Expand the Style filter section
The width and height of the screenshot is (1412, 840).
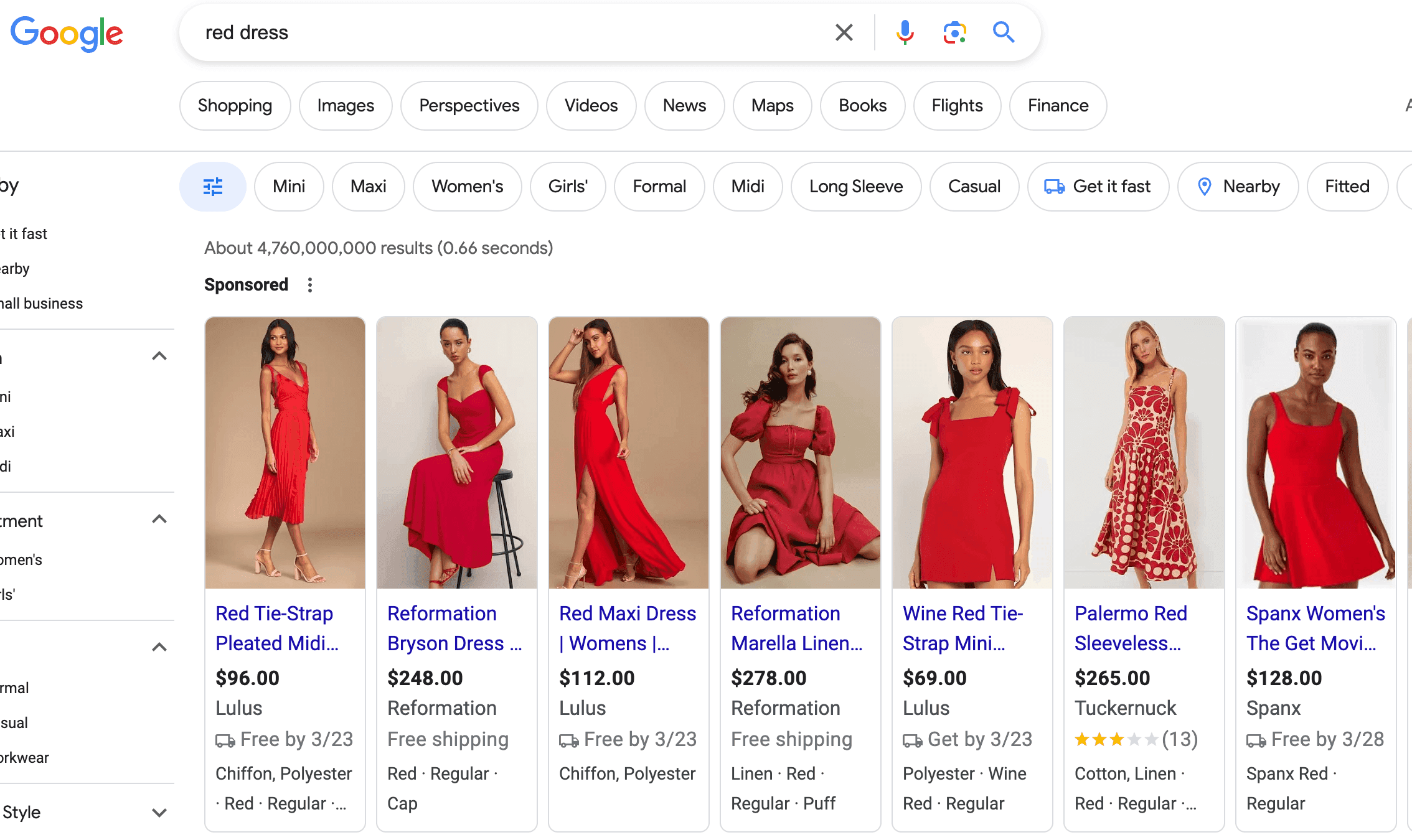(159, 812)
